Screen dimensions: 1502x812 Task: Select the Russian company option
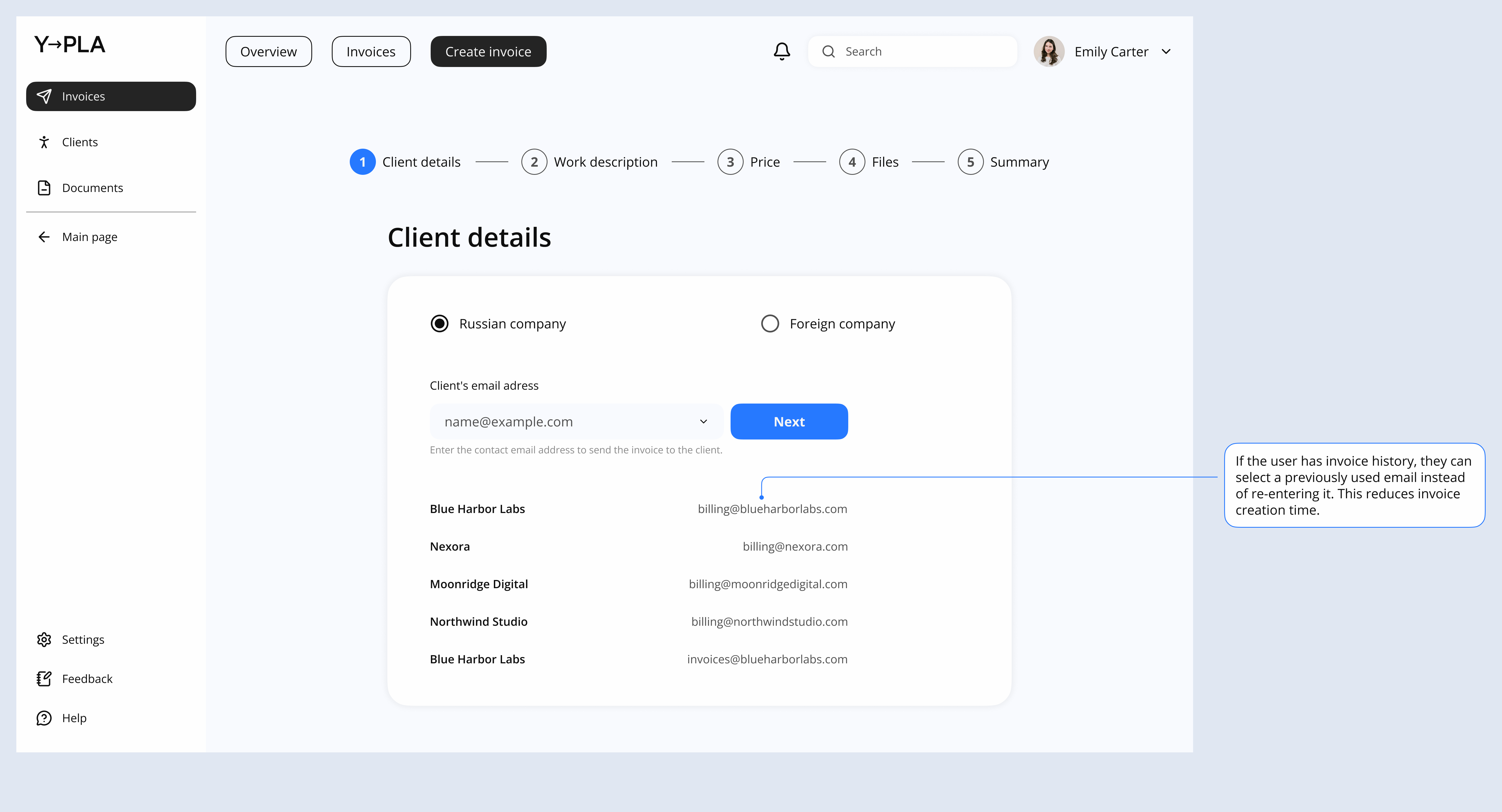[x=439, y=323]
